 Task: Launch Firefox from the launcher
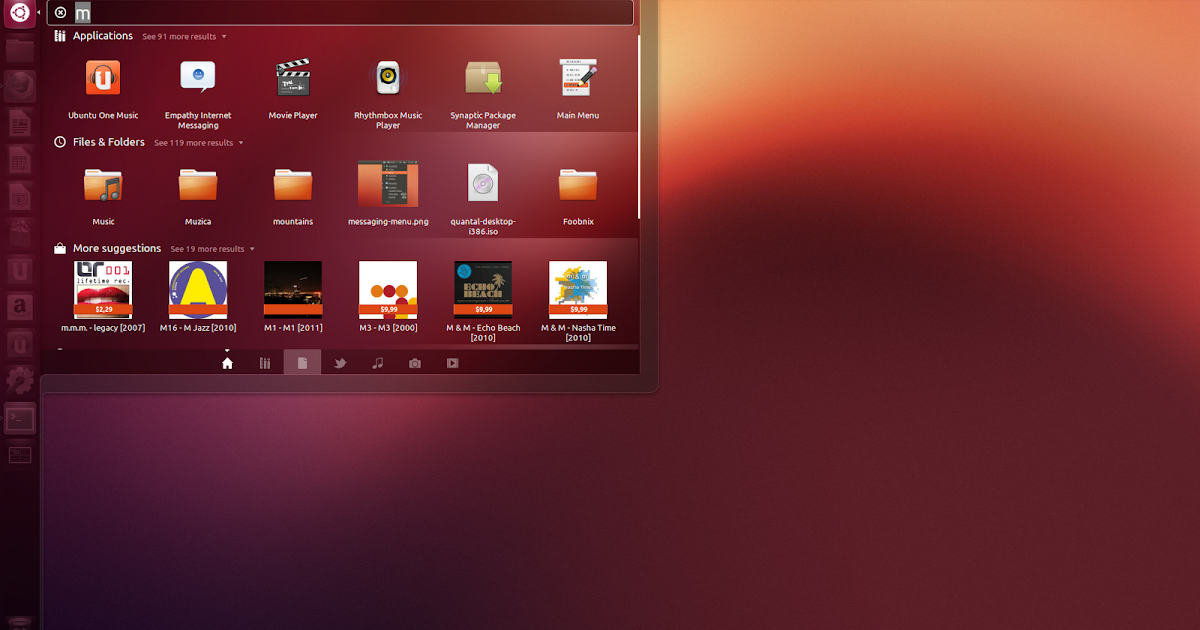(20, 87)
